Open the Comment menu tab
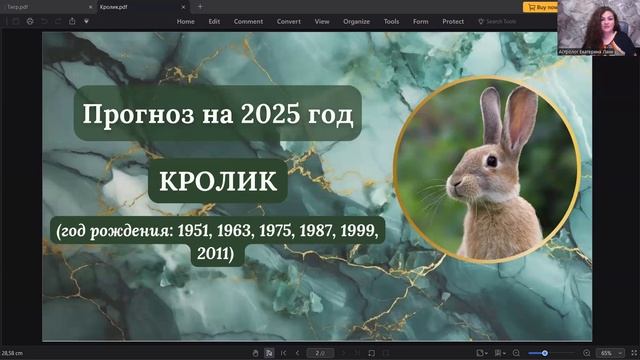The width and height of the screenshot is (640, 360). tap(248, 22)
